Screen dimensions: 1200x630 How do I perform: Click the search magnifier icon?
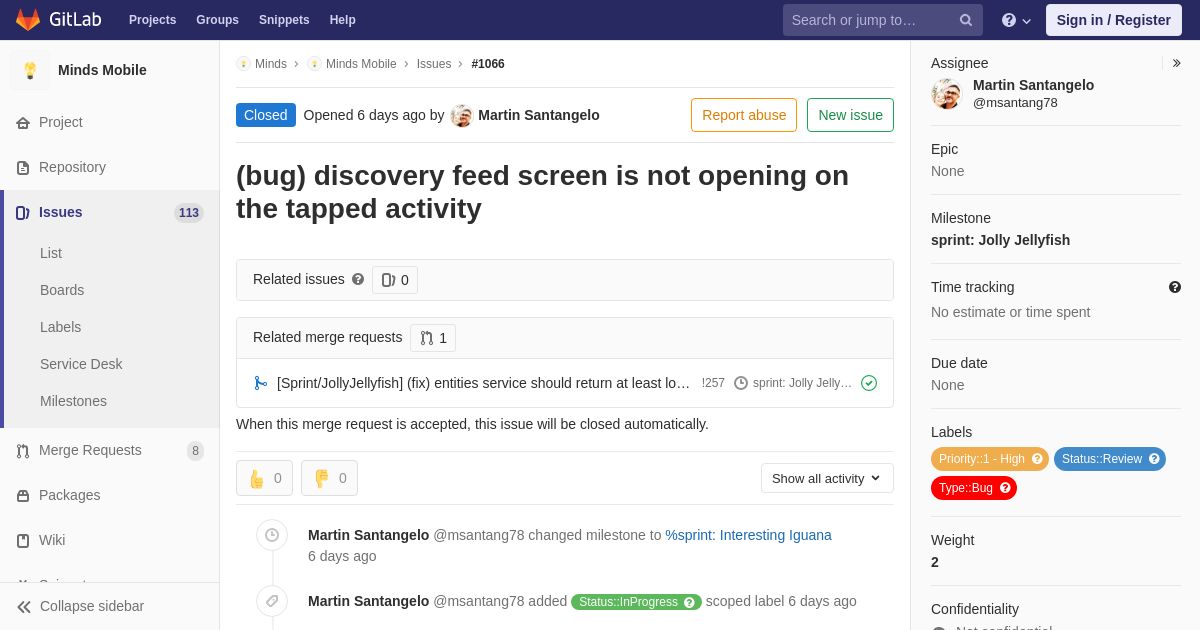click(966, 20)
